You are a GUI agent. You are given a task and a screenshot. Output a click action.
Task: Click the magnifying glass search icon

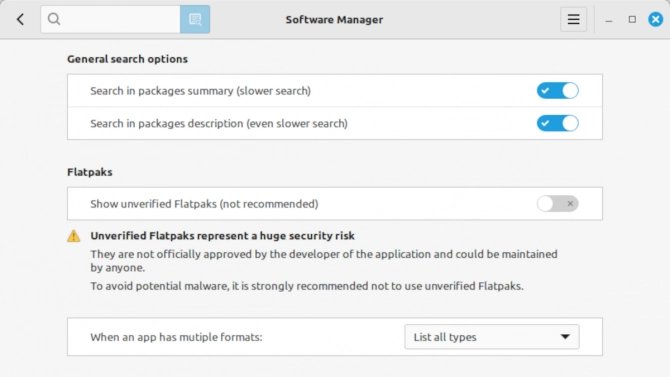[x=54, y=19]
